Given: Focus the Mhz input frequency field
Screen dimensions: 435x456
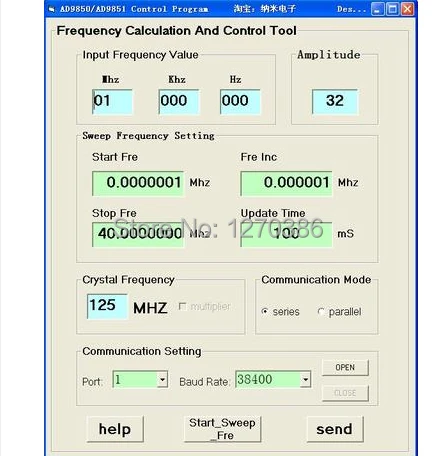Looking at the screenshot, I should 112,101.
